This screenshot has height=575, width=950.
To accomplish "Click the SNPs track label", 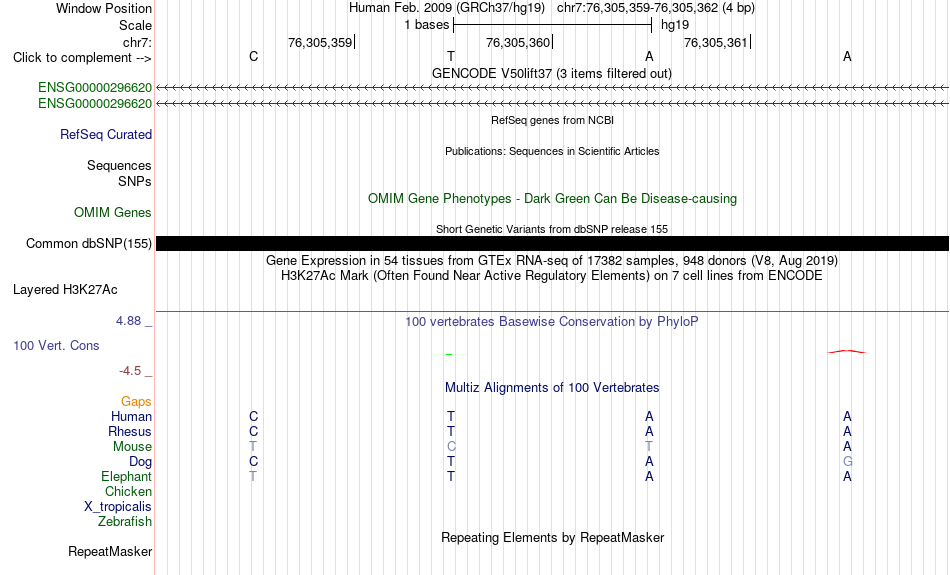I will pos(135,181).
